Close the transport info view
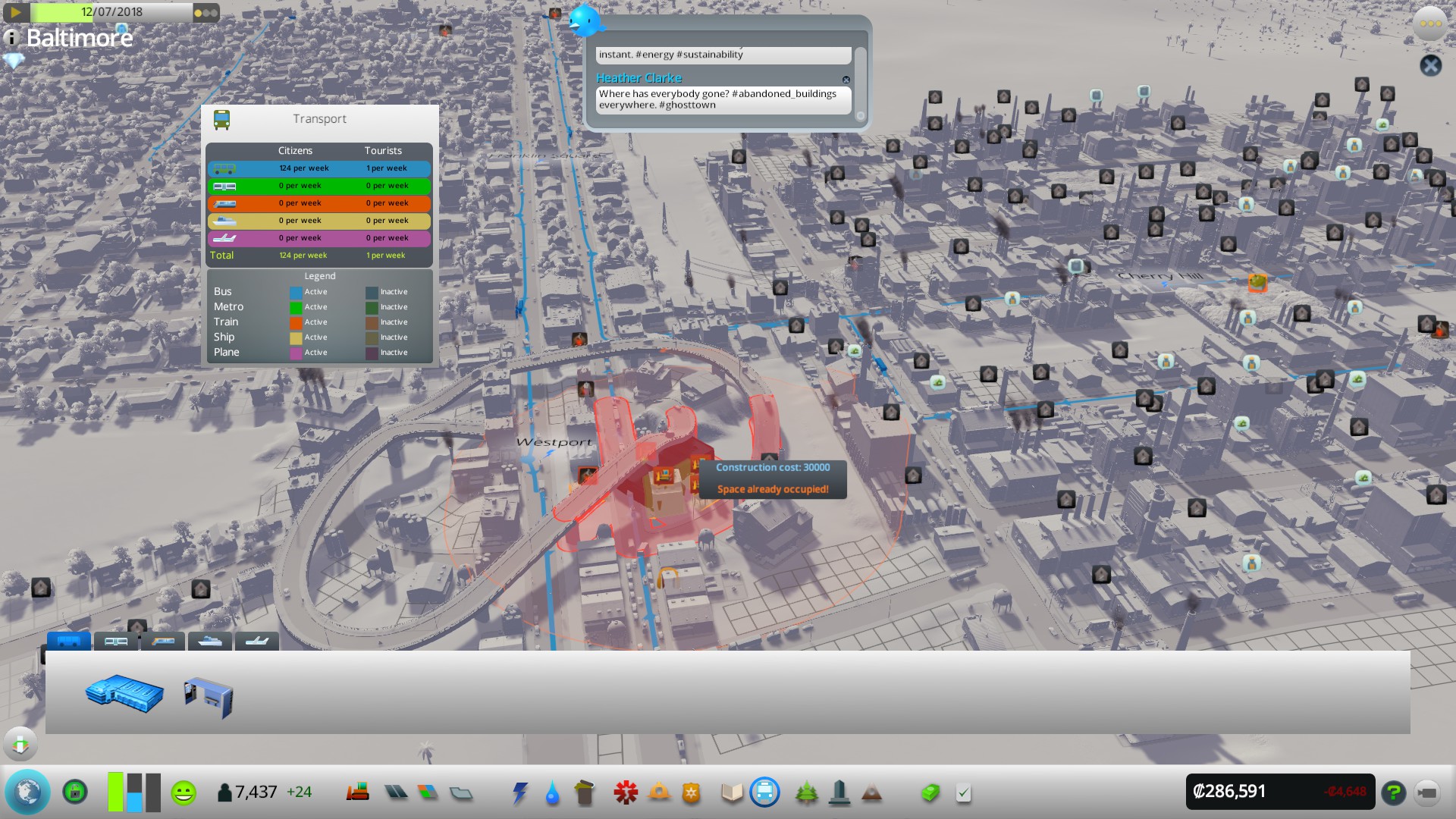The image size is (1456, 819). click(1430, 66)
